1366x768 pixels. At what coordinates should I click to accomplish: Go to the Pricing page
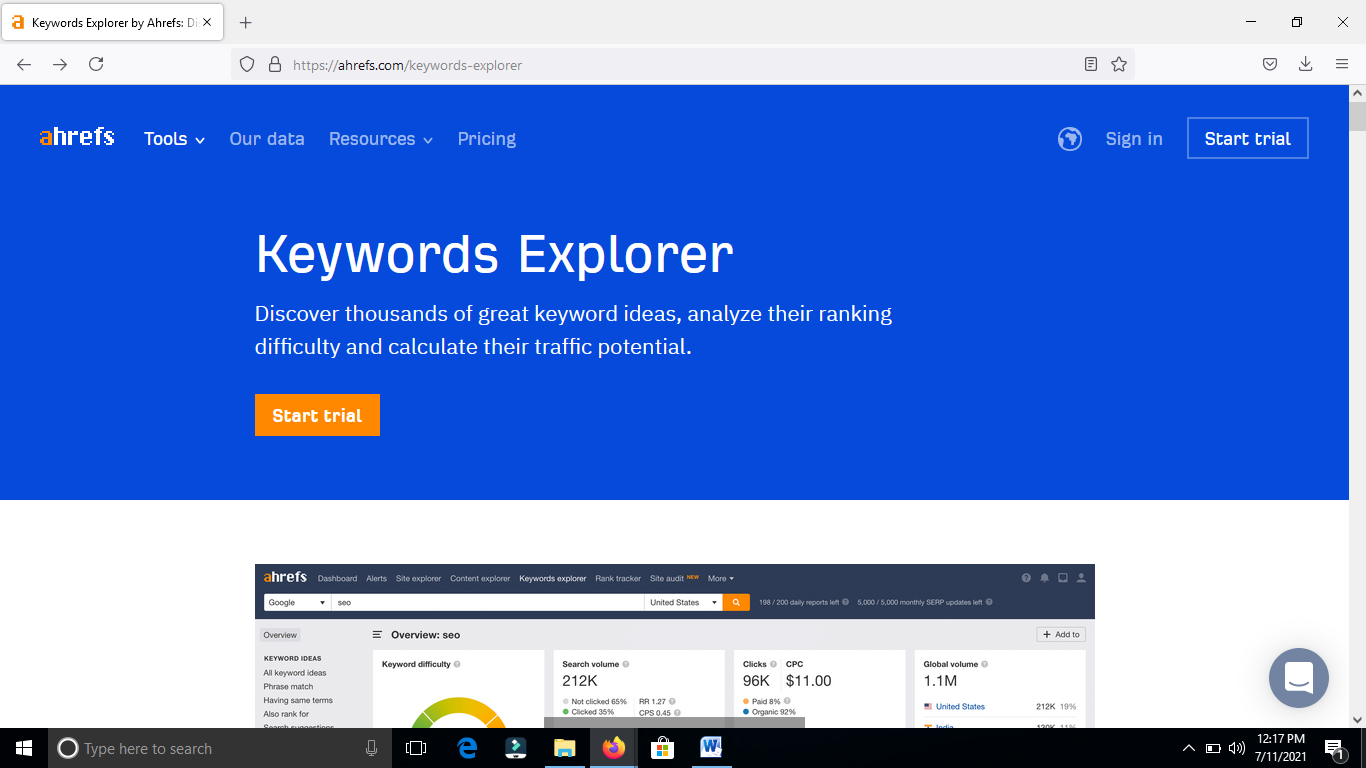pos(487,139)
